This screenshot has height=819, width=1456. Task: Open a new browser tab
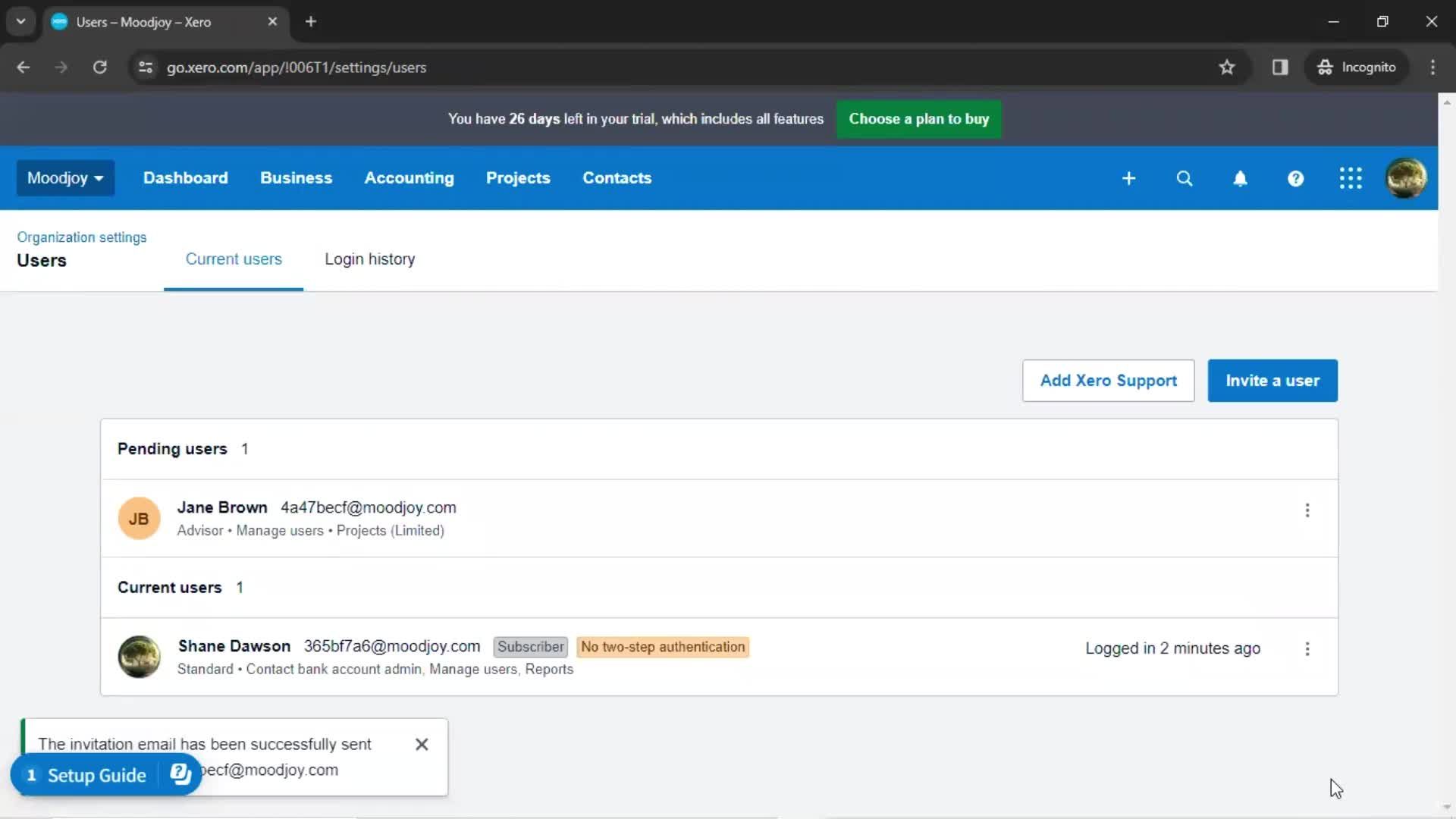311,21
